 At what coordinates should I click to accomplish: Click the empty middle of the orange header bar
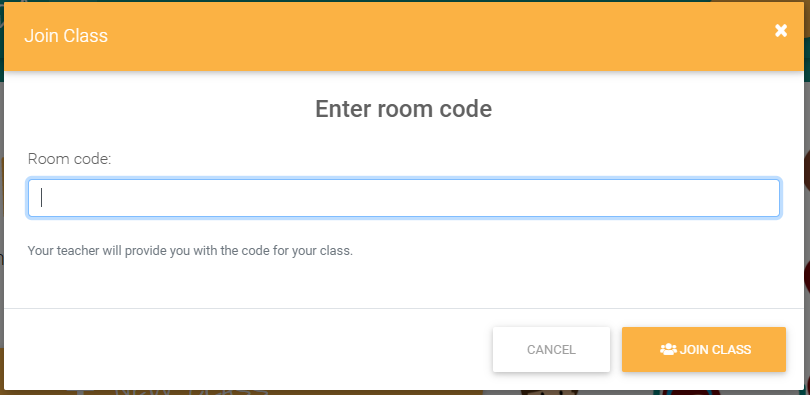413,36
